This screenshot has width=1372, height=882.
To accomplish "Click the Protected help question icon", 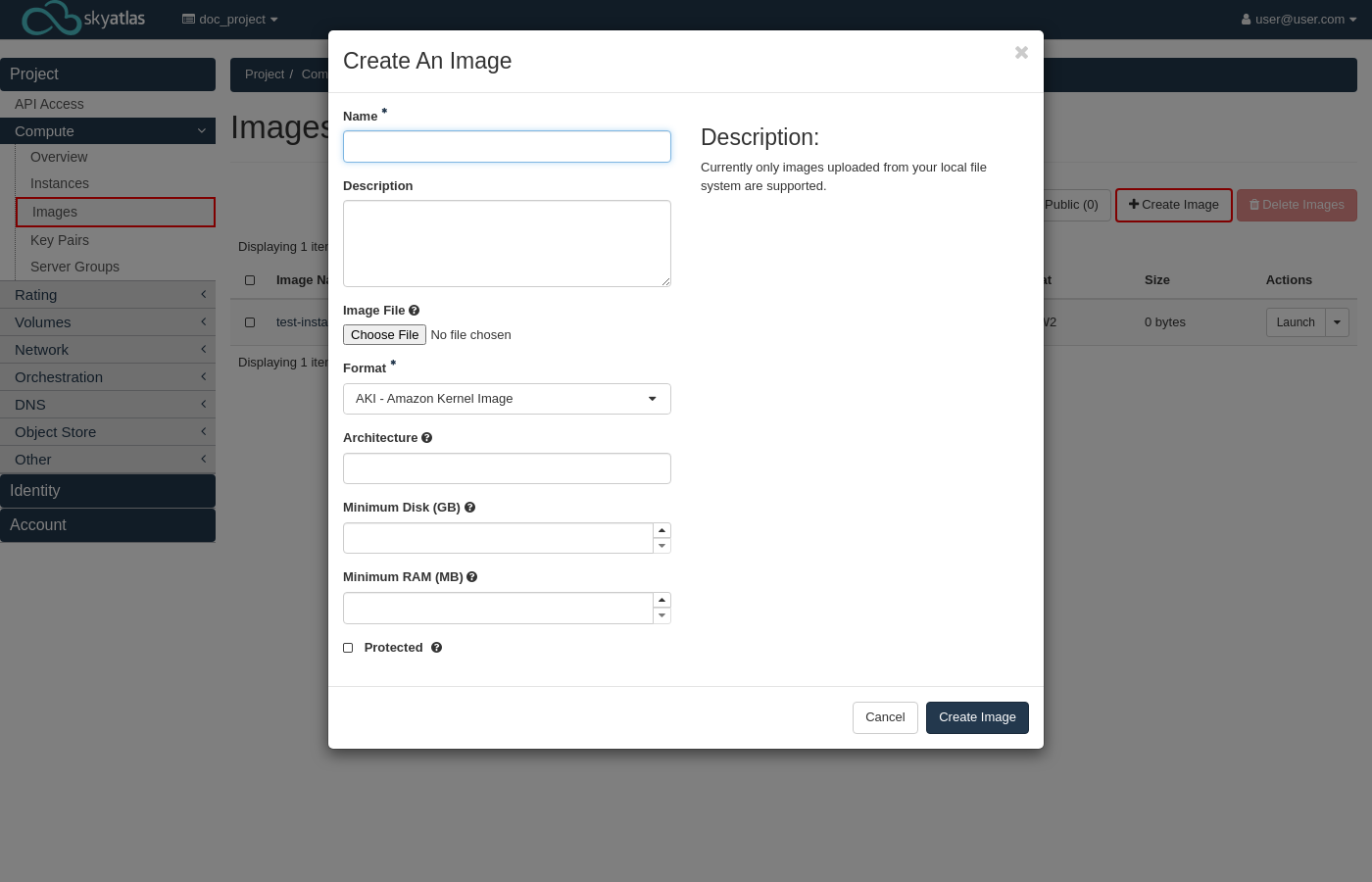I will [x=436, y=648].
